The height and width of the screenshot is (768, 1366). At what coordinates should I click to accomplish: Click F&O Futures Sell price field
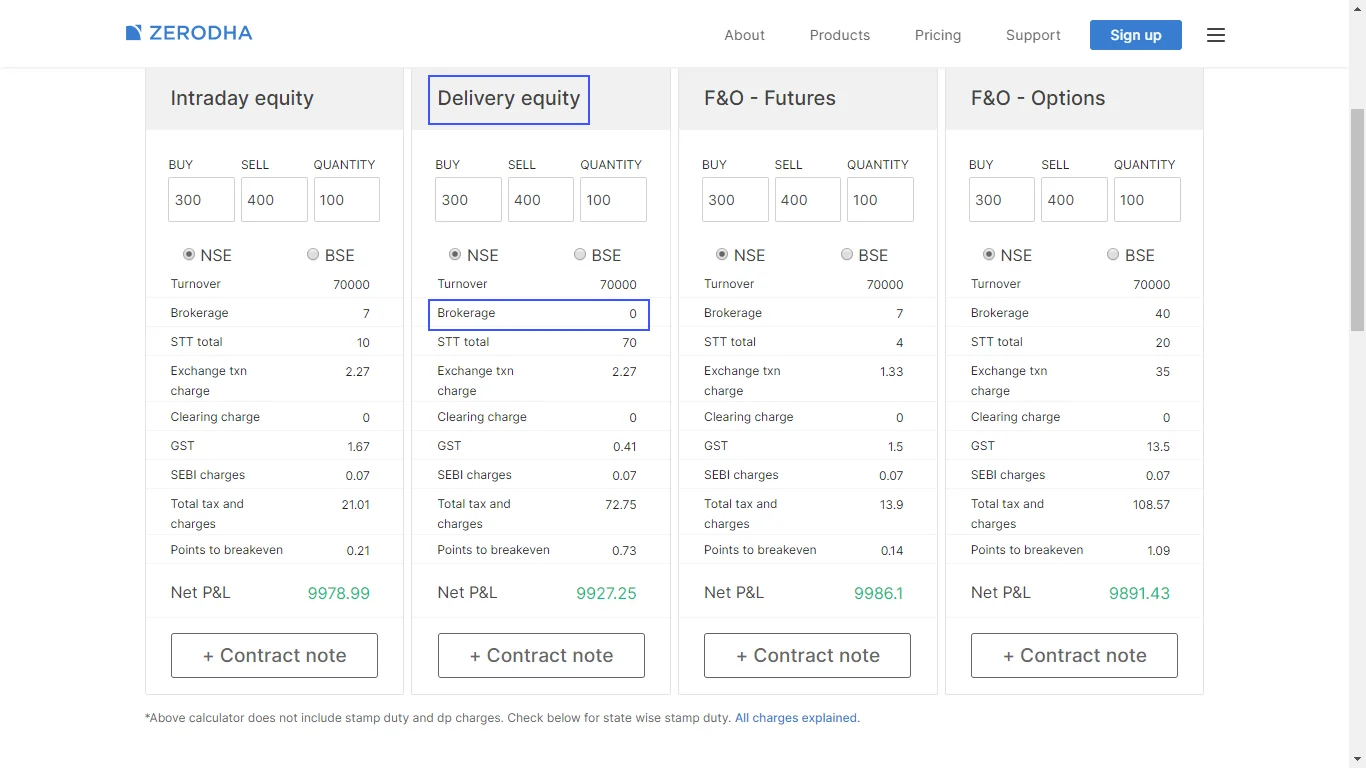click(x=808, y=200)
